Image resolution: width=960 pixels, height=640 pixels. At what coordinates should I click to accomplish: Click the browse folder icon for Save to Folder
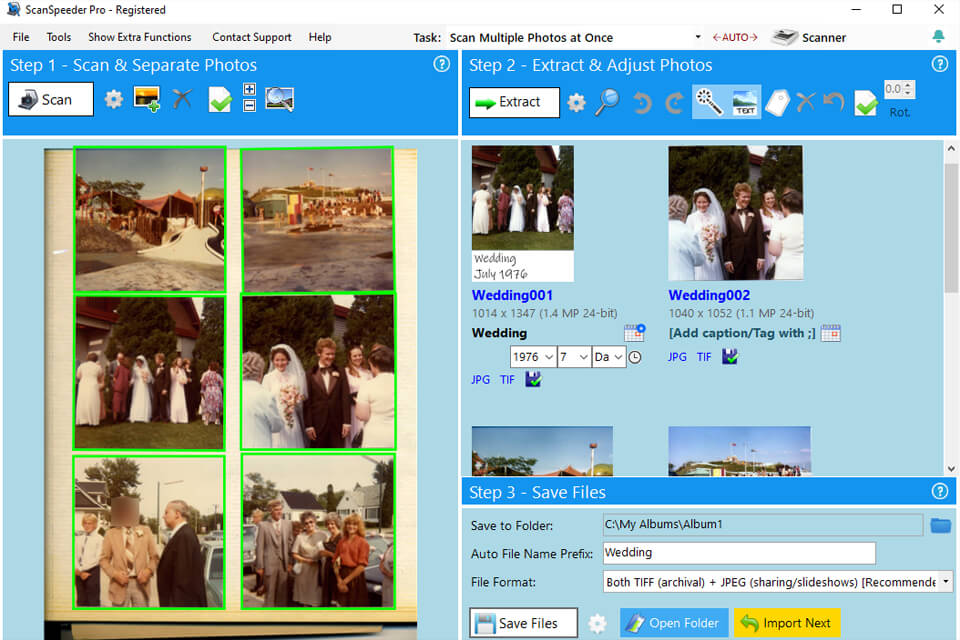pyautogui.click(x=940, y=525)
